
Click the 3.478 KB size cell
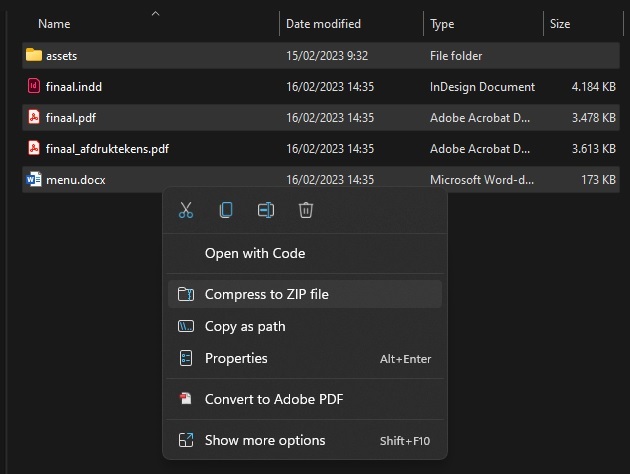tap(593, 117)
